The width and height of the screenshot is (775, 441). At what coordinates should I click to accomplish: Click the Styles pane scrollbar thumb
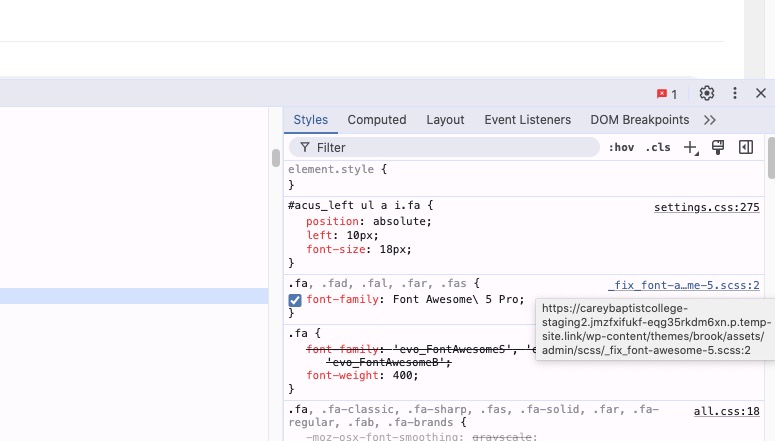pyautogui.click(x=771, y=158)
